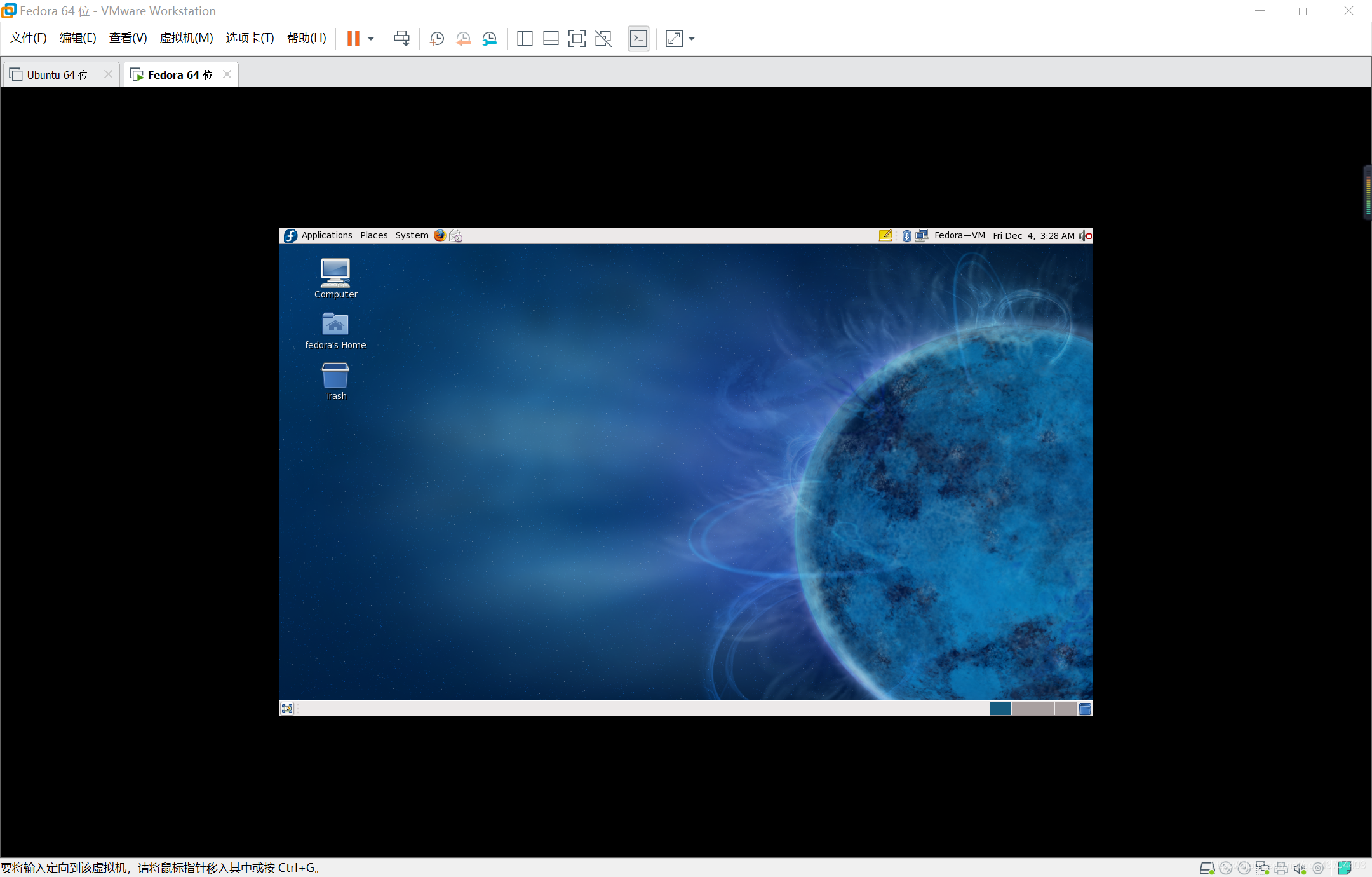Expand the stretch guest dropdown arrow
The image size is (1372, 877).
pyautogui.click(x=692, y=38)
